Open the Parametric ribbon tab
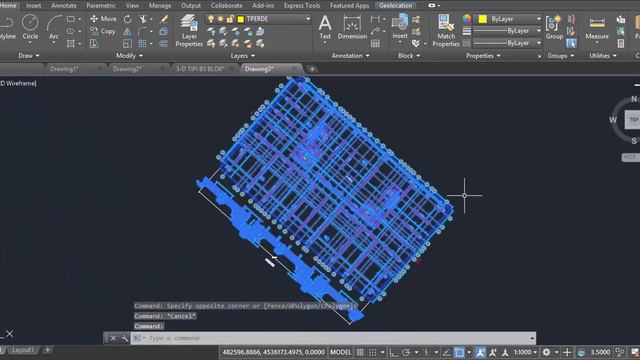 point(101,6)
